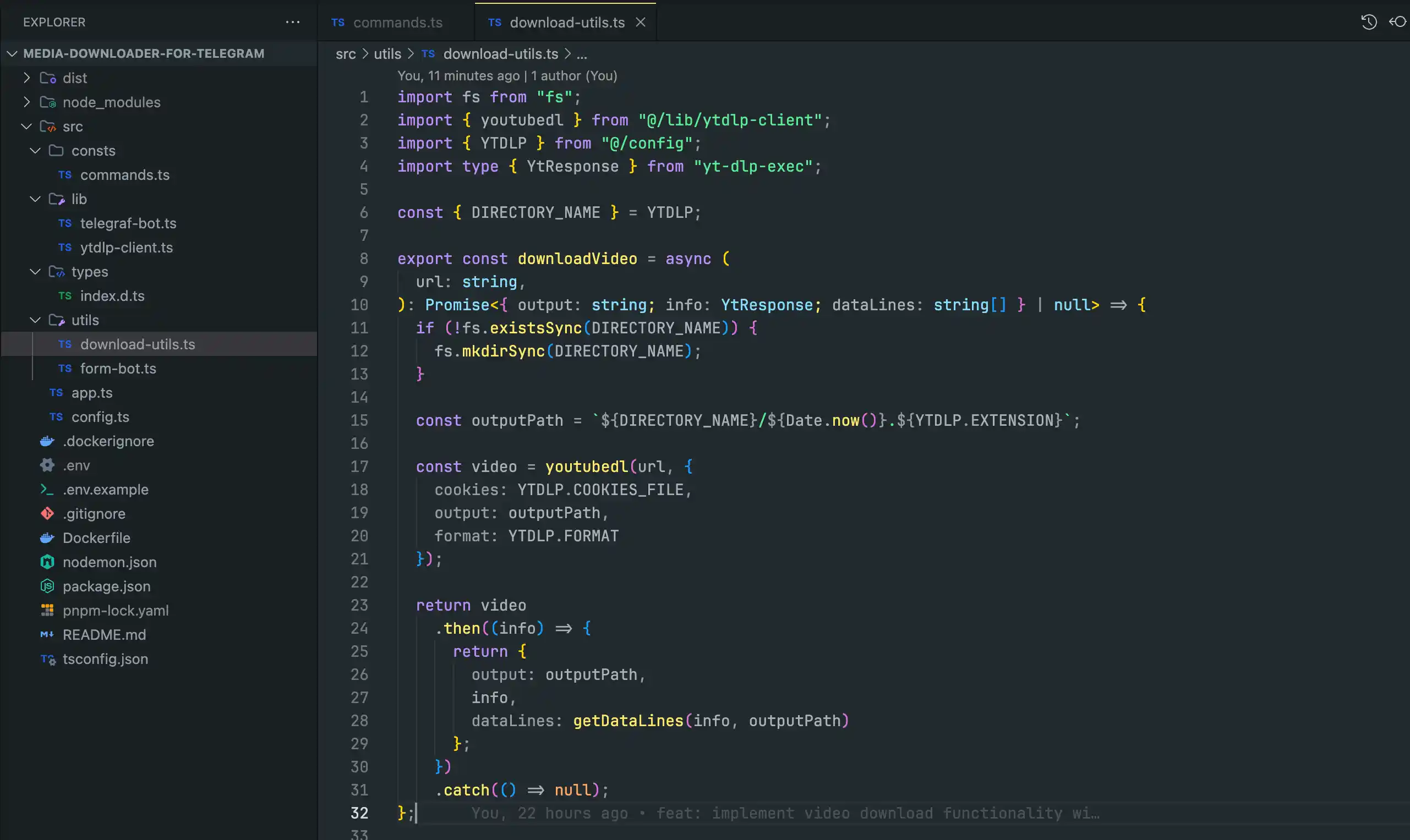Viewport: 1410px width, 840px height.
Task: Click the Node.js icon beside package.json
Action: click(47, 586)
